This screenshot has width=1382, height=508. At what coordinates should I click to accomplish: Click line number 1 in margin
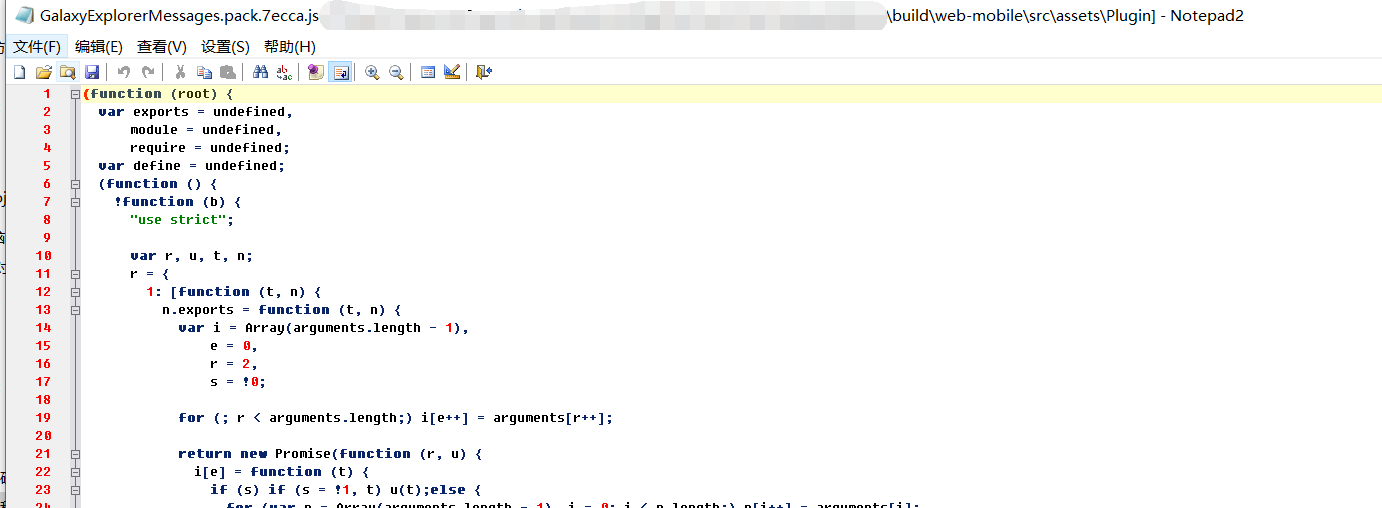click(x=47, y=94)
